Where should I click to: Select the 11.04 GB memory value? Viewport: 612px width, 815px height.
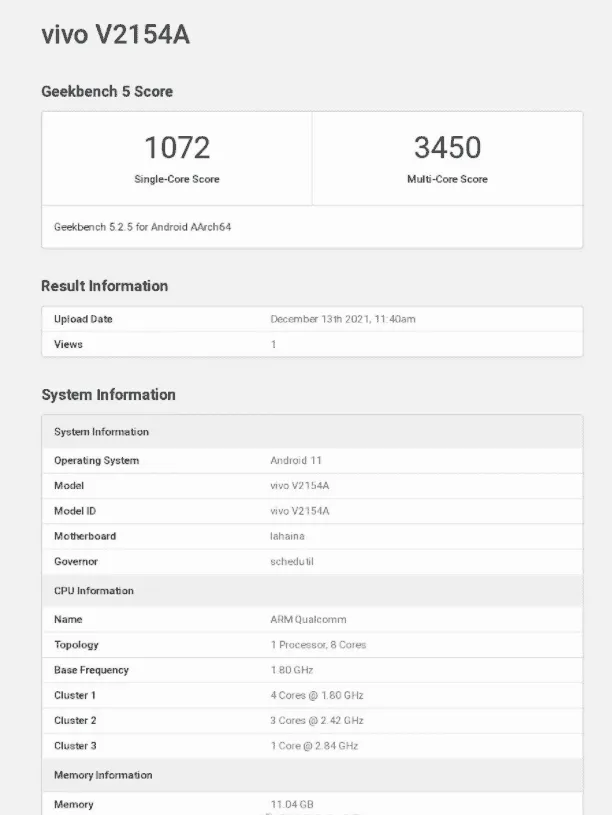292,805
